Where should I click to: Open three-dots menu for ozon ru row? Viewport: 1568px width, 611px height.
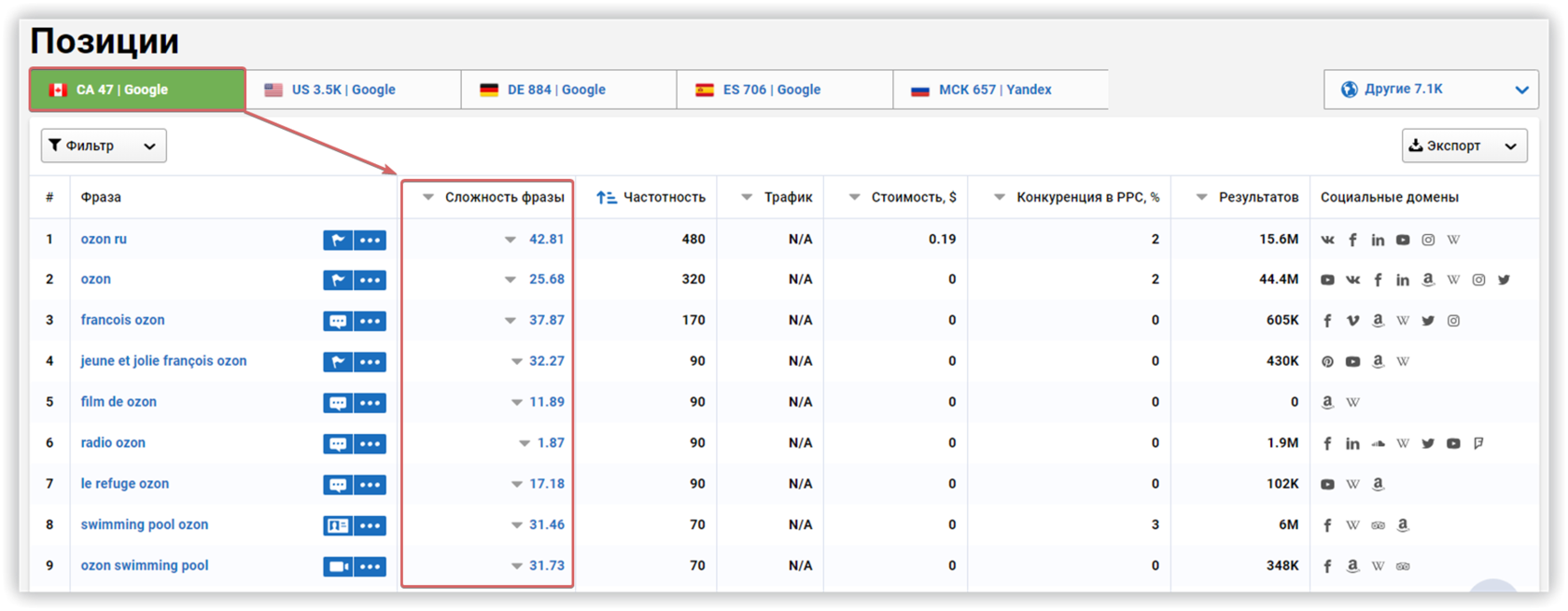371,240
